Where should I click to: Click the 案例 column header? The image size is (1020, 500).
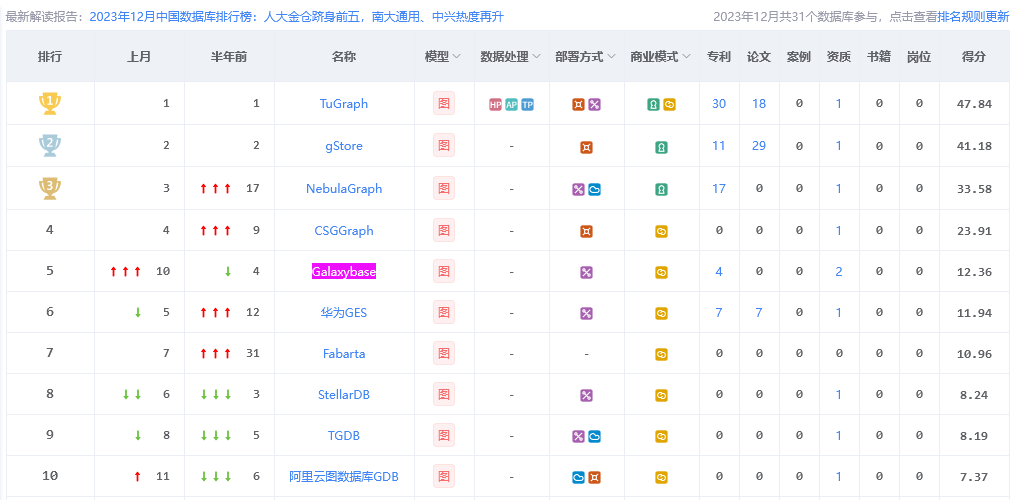799,57
